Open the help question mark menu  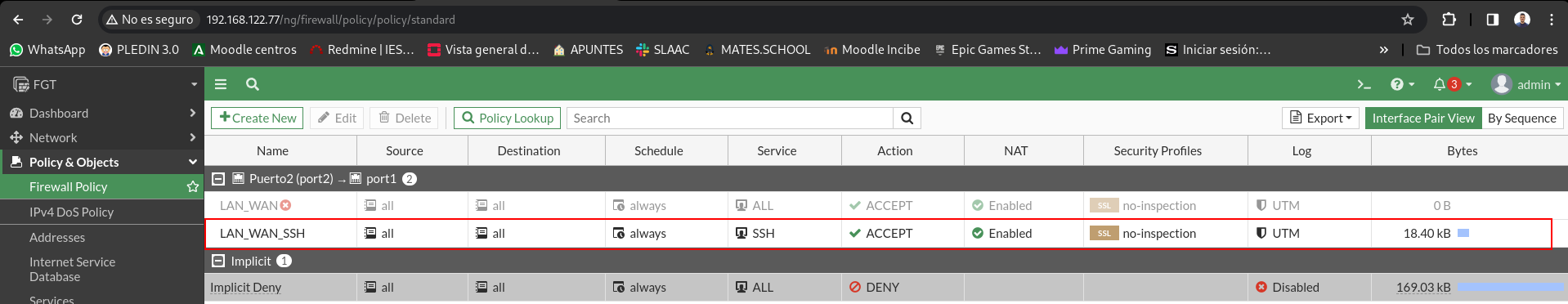click(1402, 84)
